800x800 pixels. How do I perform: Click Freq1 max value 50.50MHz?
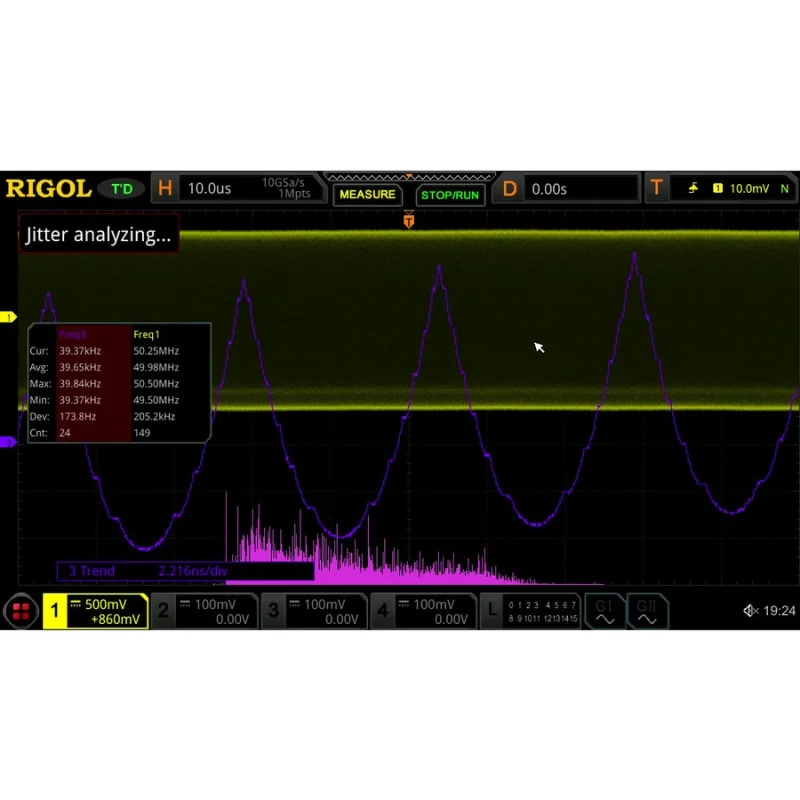click(x=156, y=384)
